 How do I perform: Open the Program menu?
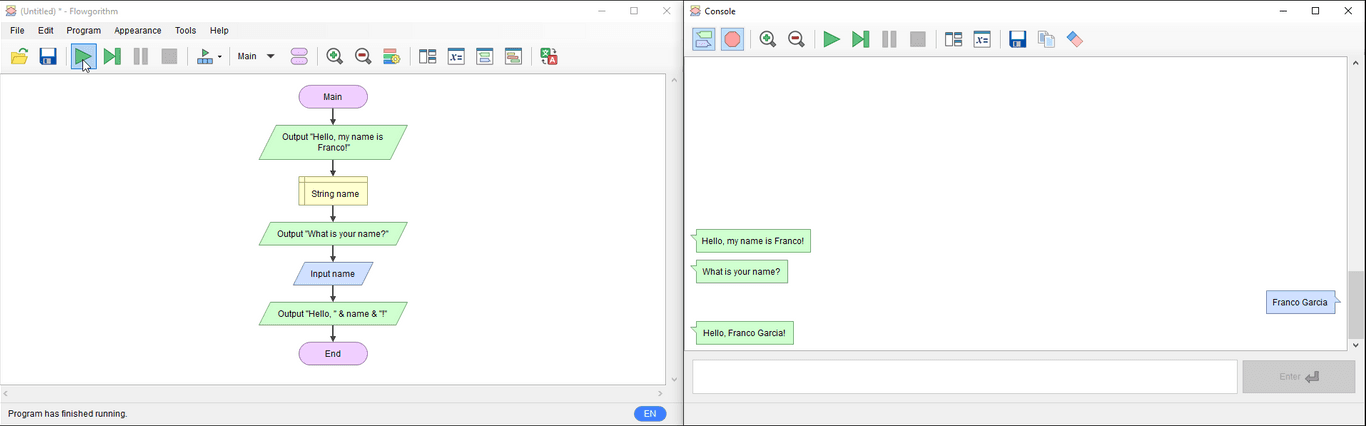pyautogui.click(x=84, y=31)
